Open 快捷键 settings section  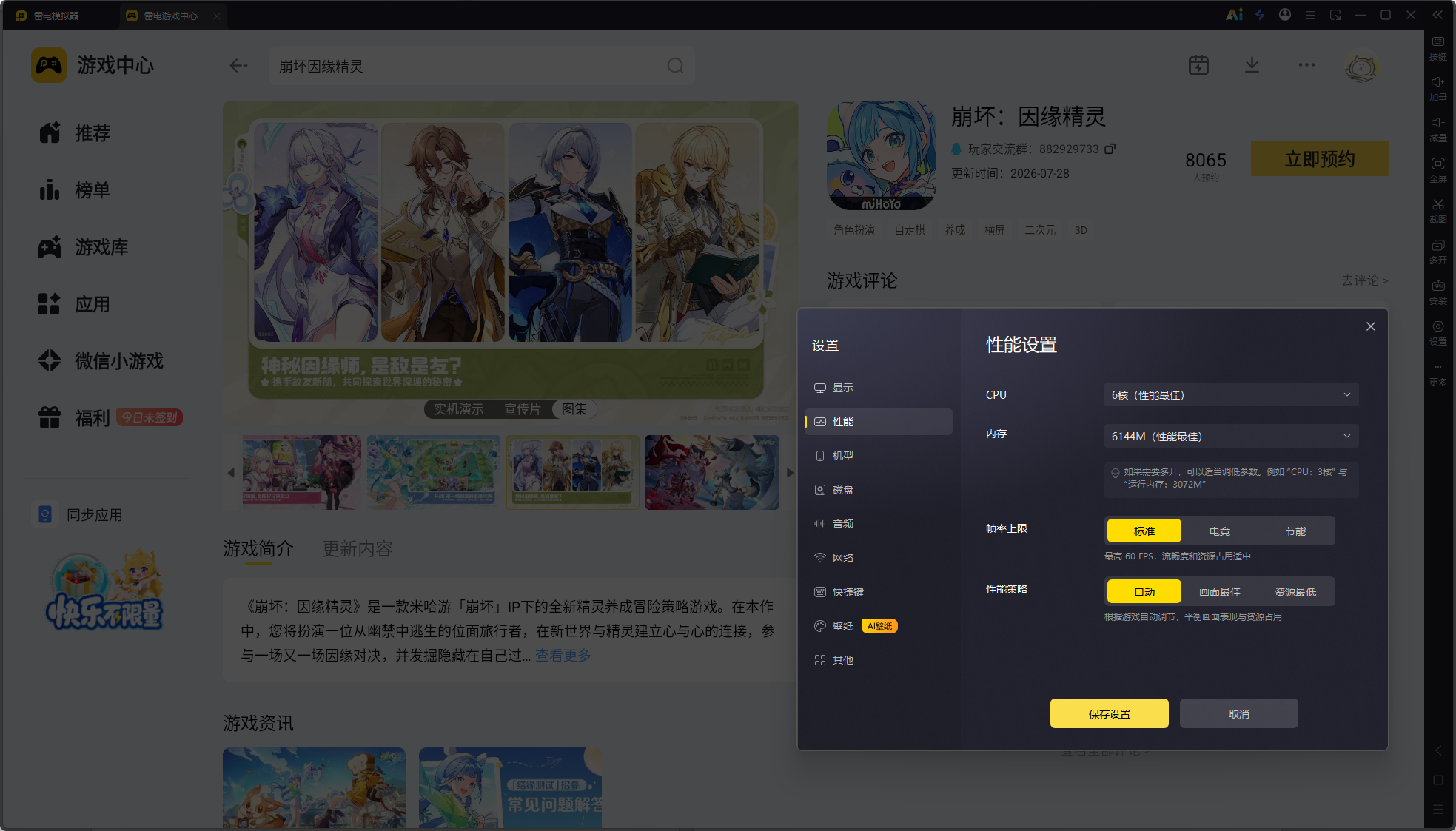[879, 592]
